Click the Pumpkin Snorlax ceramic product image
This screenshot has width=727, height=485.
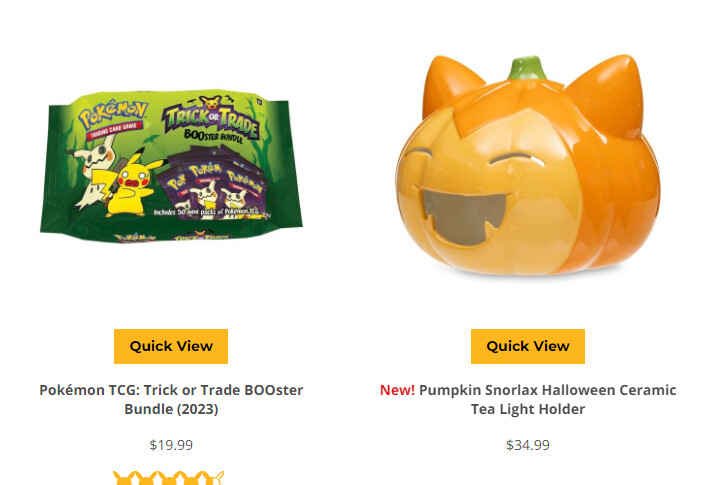tap(528, 166)
